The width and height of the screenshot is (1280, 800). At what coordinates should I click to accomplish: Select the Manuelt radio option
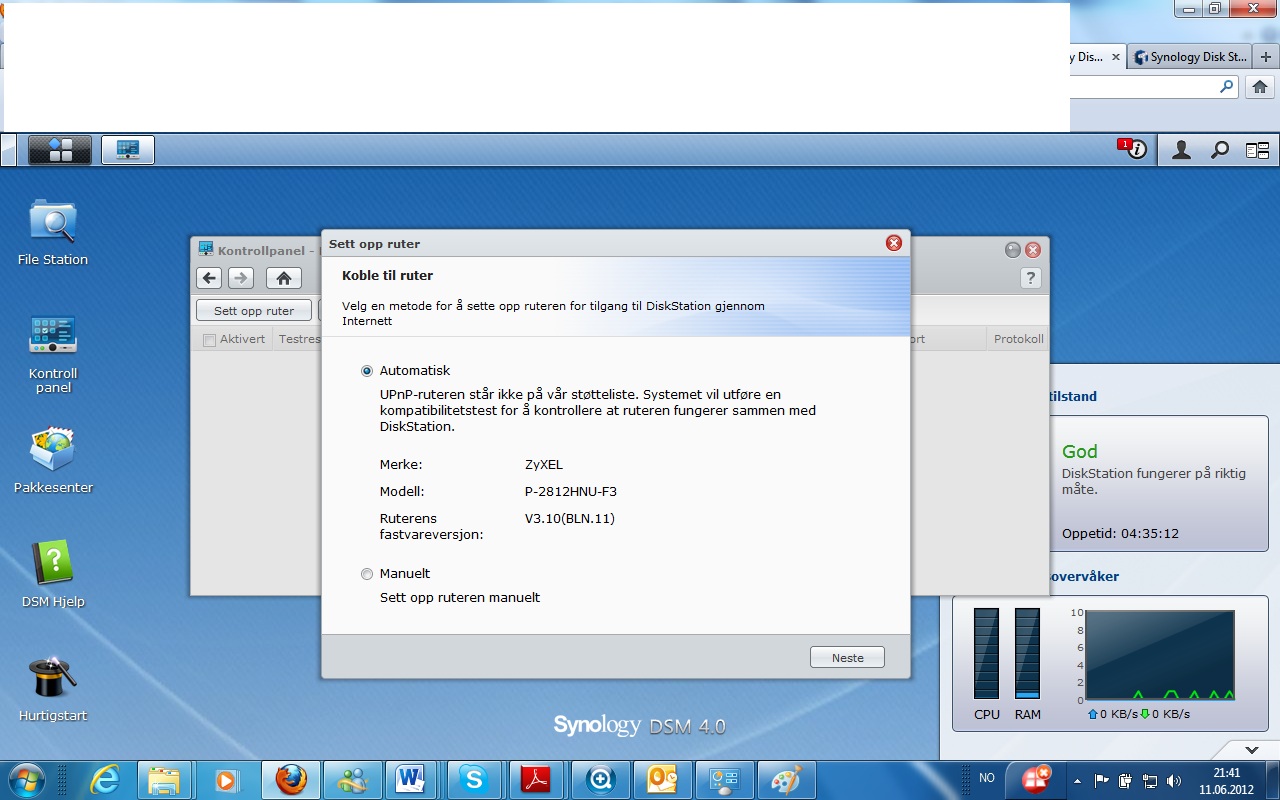coord(367,574)
